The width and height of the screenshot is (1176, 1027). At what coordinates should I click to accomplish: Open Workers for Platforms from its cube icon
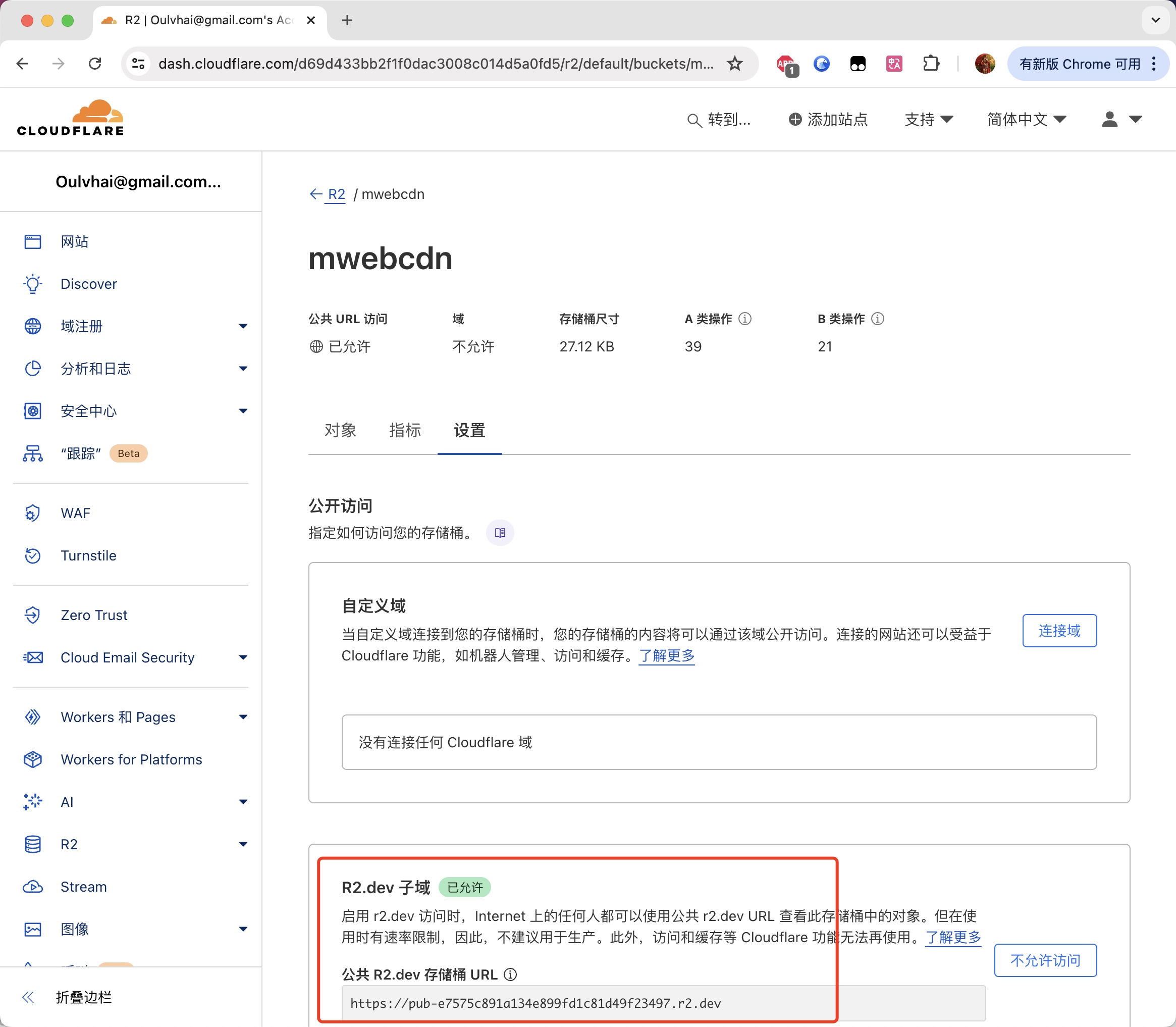(x=33, y=759)
